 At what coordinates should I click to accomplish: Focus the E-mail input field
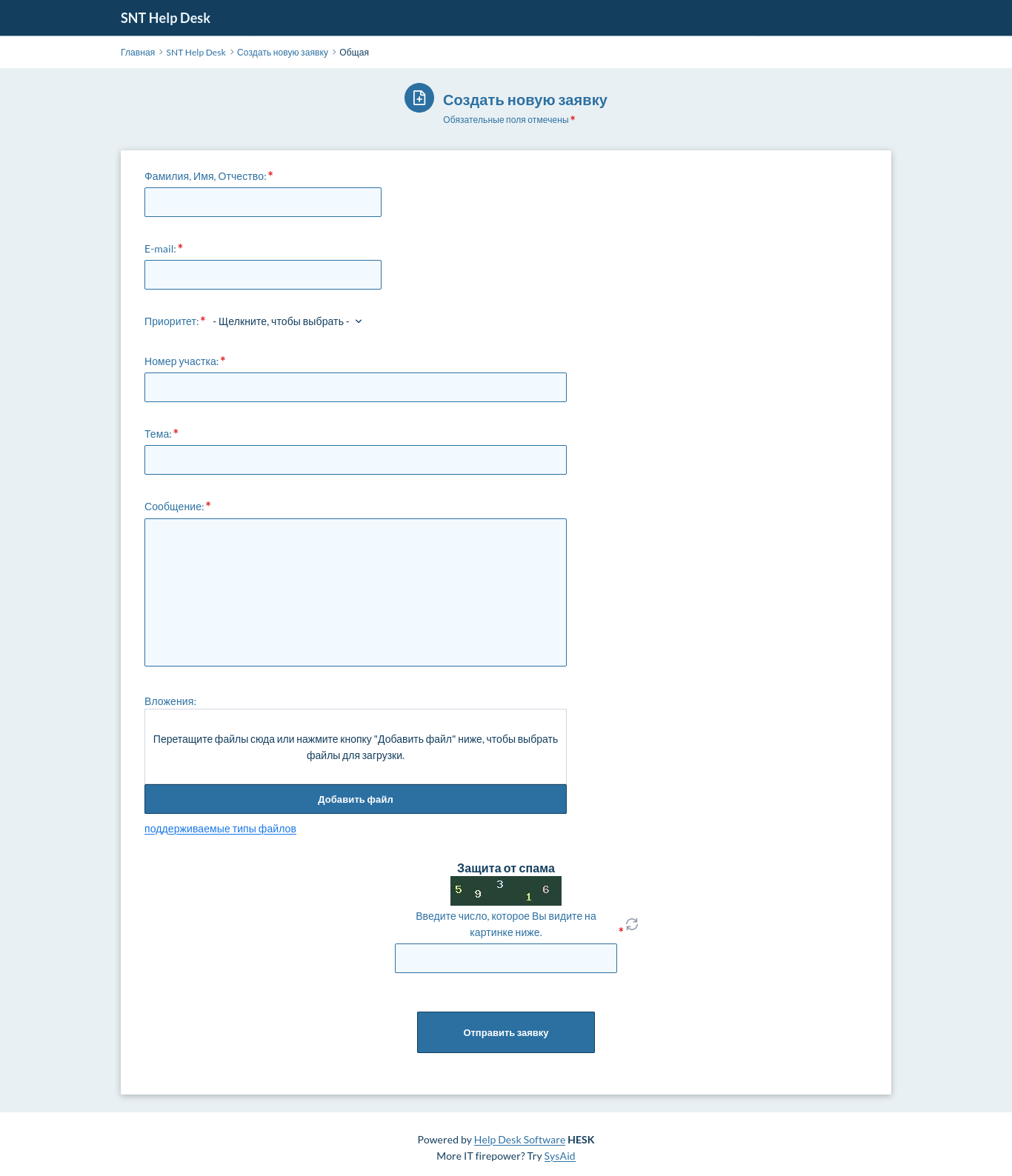point(263,275)
